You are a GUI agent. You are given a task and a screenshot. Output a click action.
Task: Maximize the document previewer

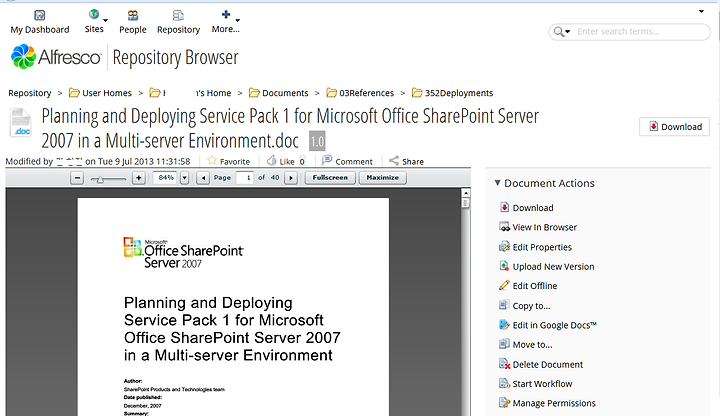click(382, 178)
